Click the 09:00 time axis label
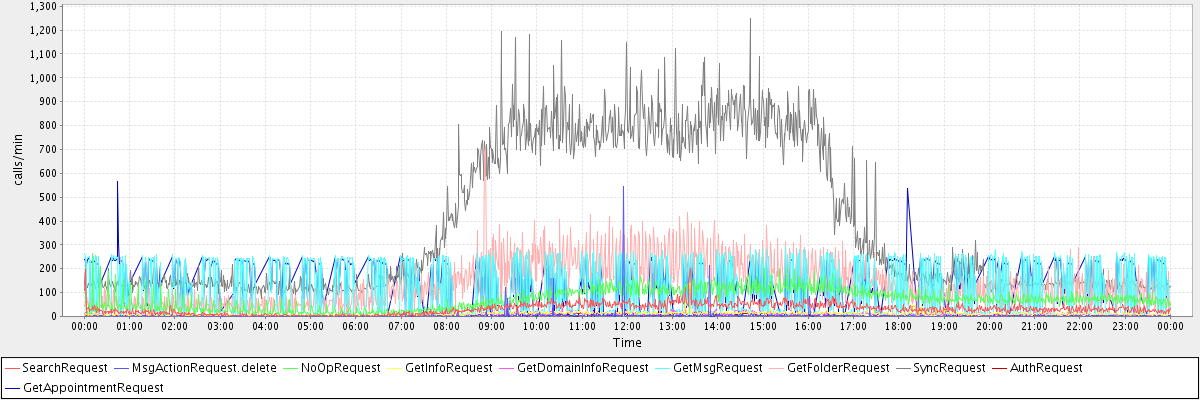Image resolution: width=1200 pixels, height=400 pixels. pyautogui.click(x=491, y=326)
